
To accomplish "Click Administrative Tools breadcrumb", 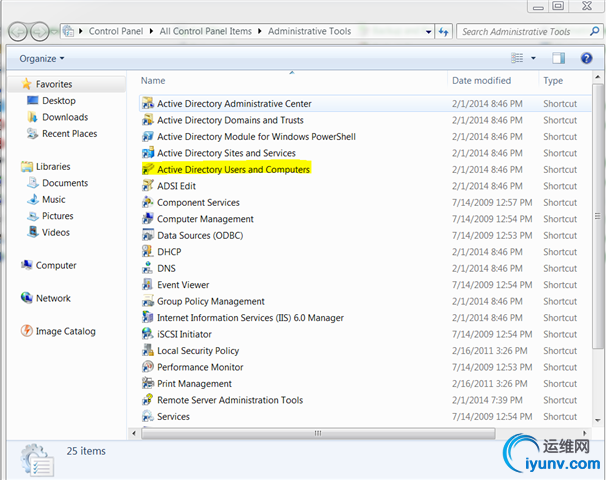I will click(310, 31).
